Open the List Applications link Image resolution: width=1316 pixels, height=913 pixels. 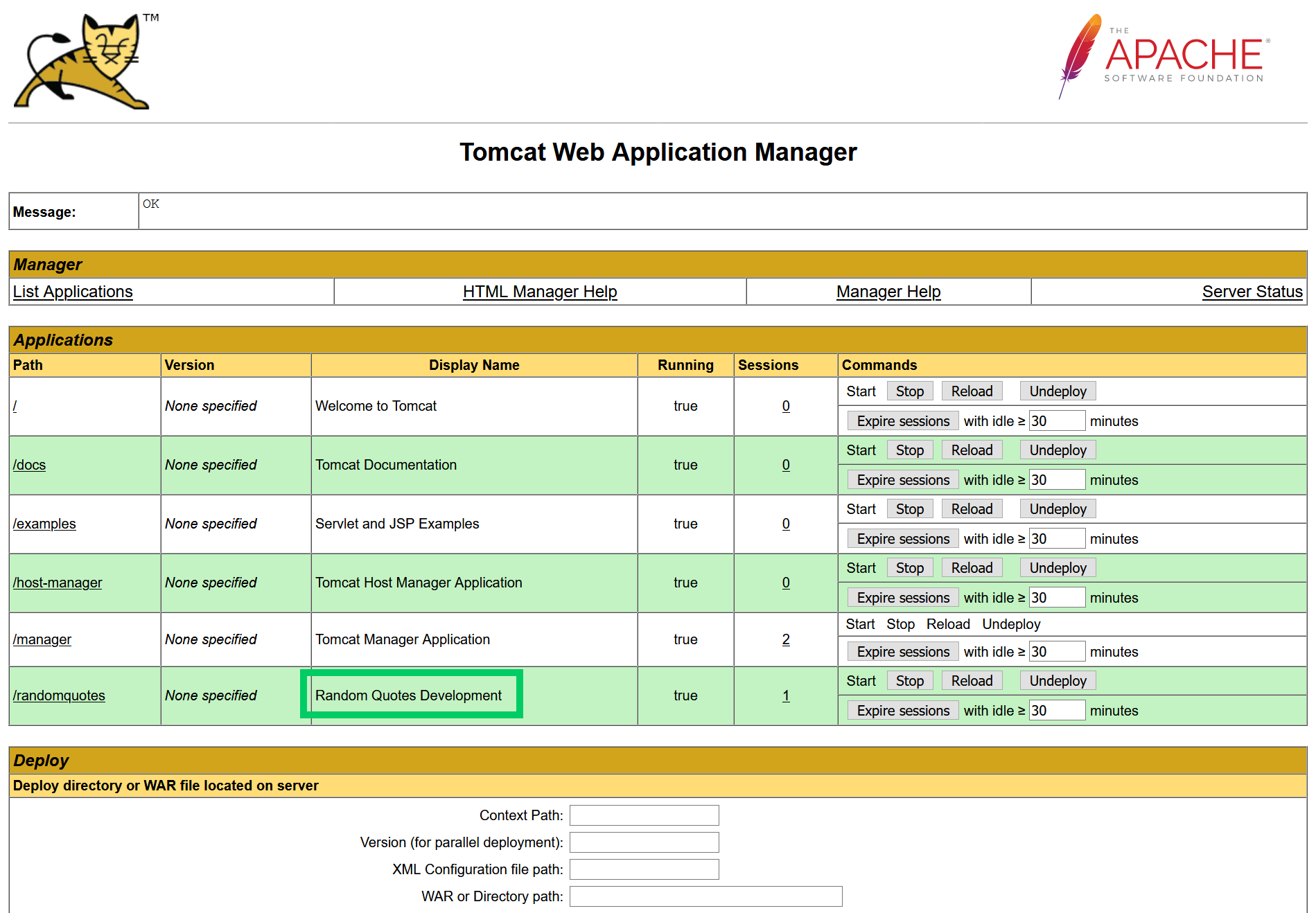click(71, 291)
